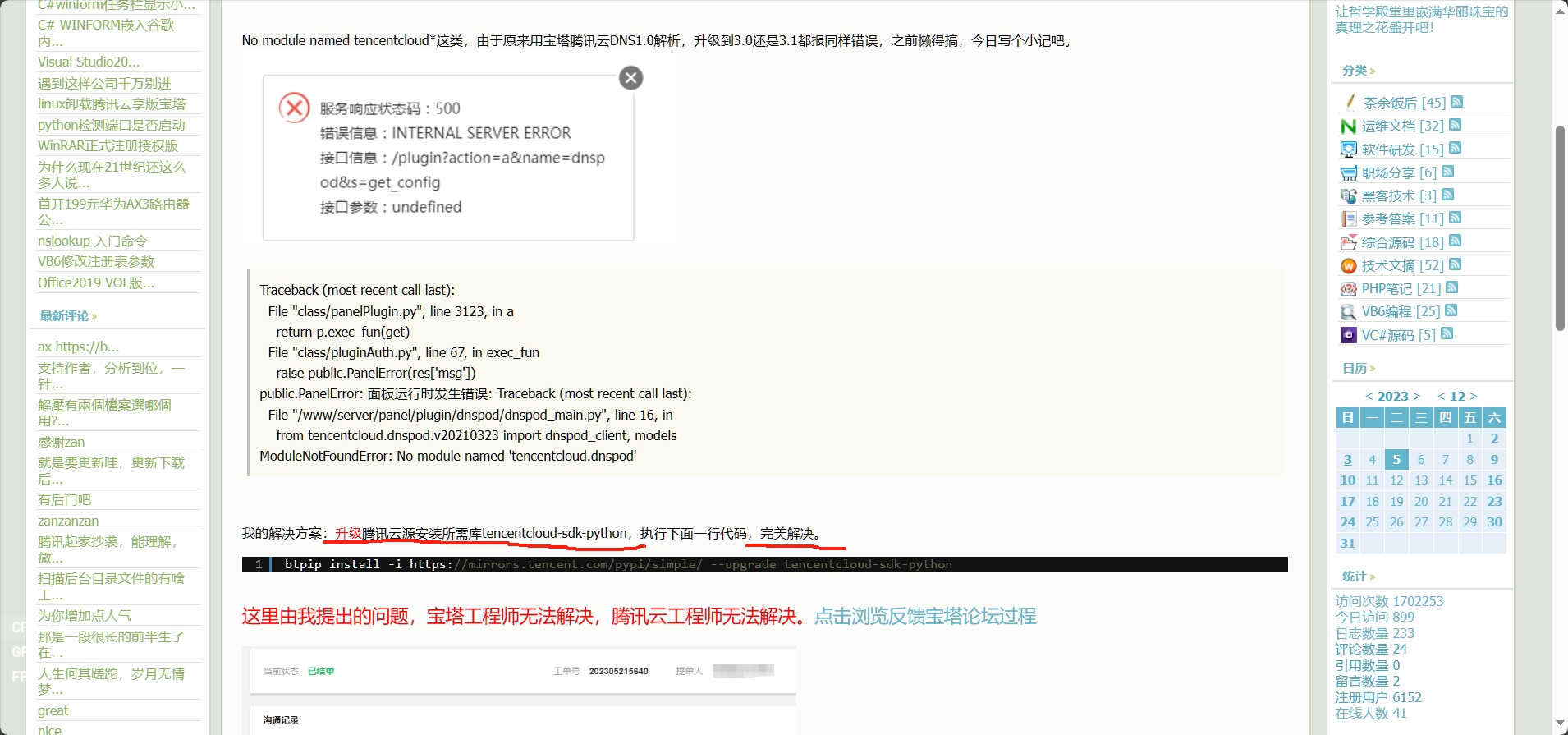The width and height of the screenshot is (1568, 735).
Task: Click the 综合源码 category icon
Action: coord(1348,242)
